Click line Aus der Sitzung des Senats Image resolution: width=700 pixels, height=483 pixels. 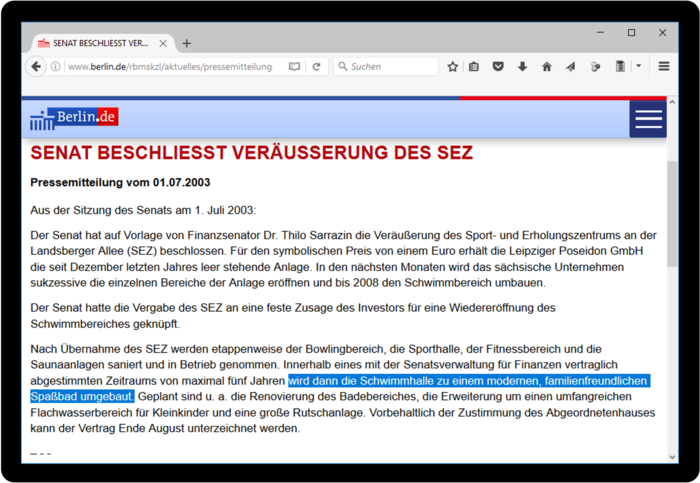pos(143,210)
